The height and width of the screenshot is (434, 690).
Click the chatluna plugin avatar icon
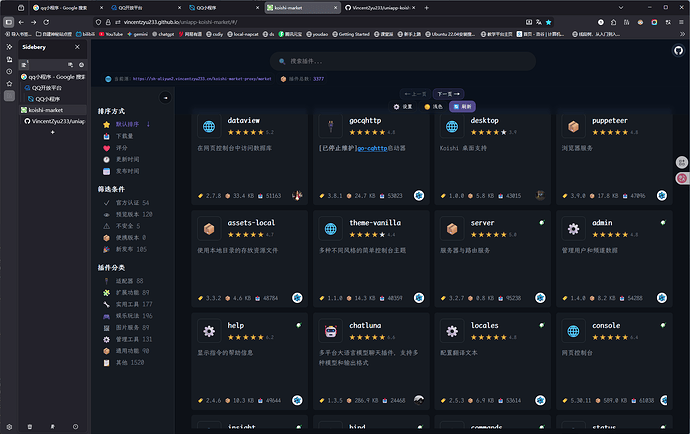coord(330,330)
